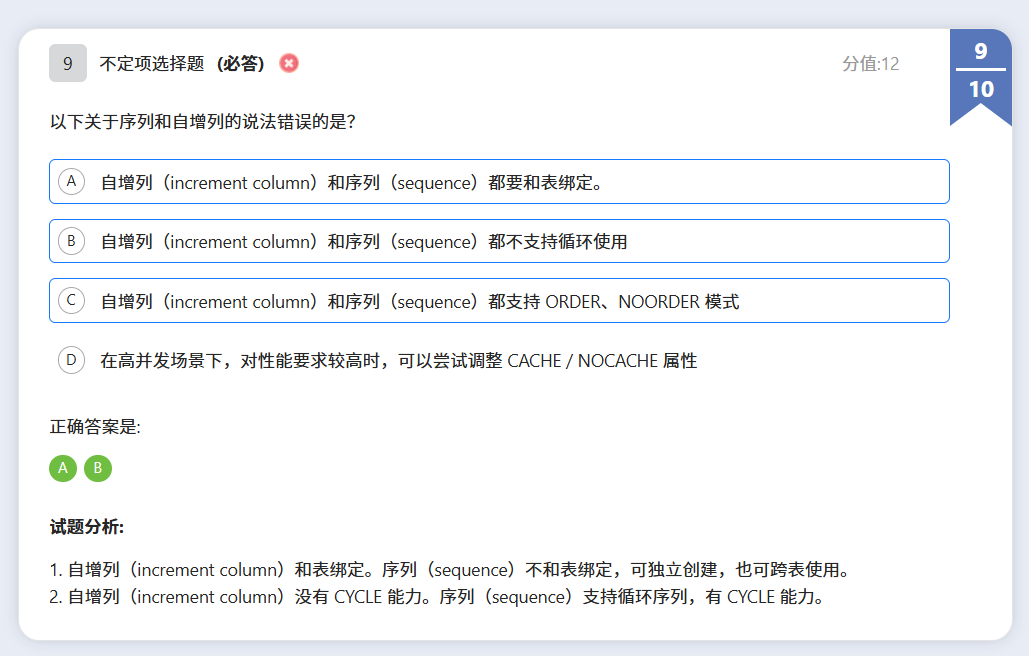Click option D text about CACHE / NOCACHE

[x=398, y=361]
